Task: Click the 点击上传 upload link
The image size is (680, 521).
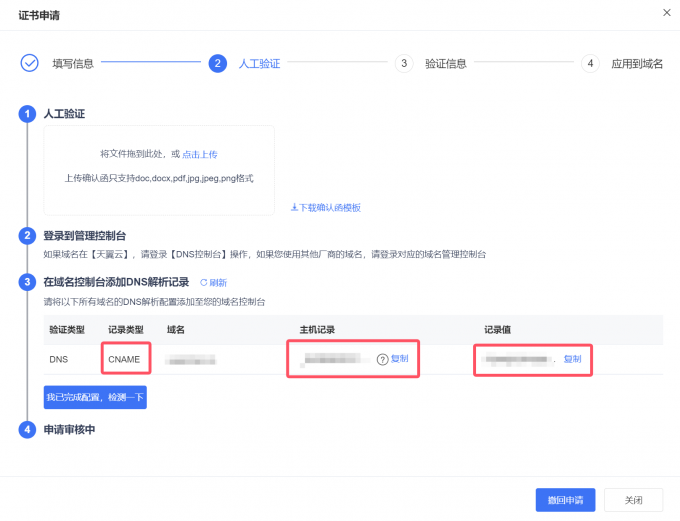Action: (199, 154)
